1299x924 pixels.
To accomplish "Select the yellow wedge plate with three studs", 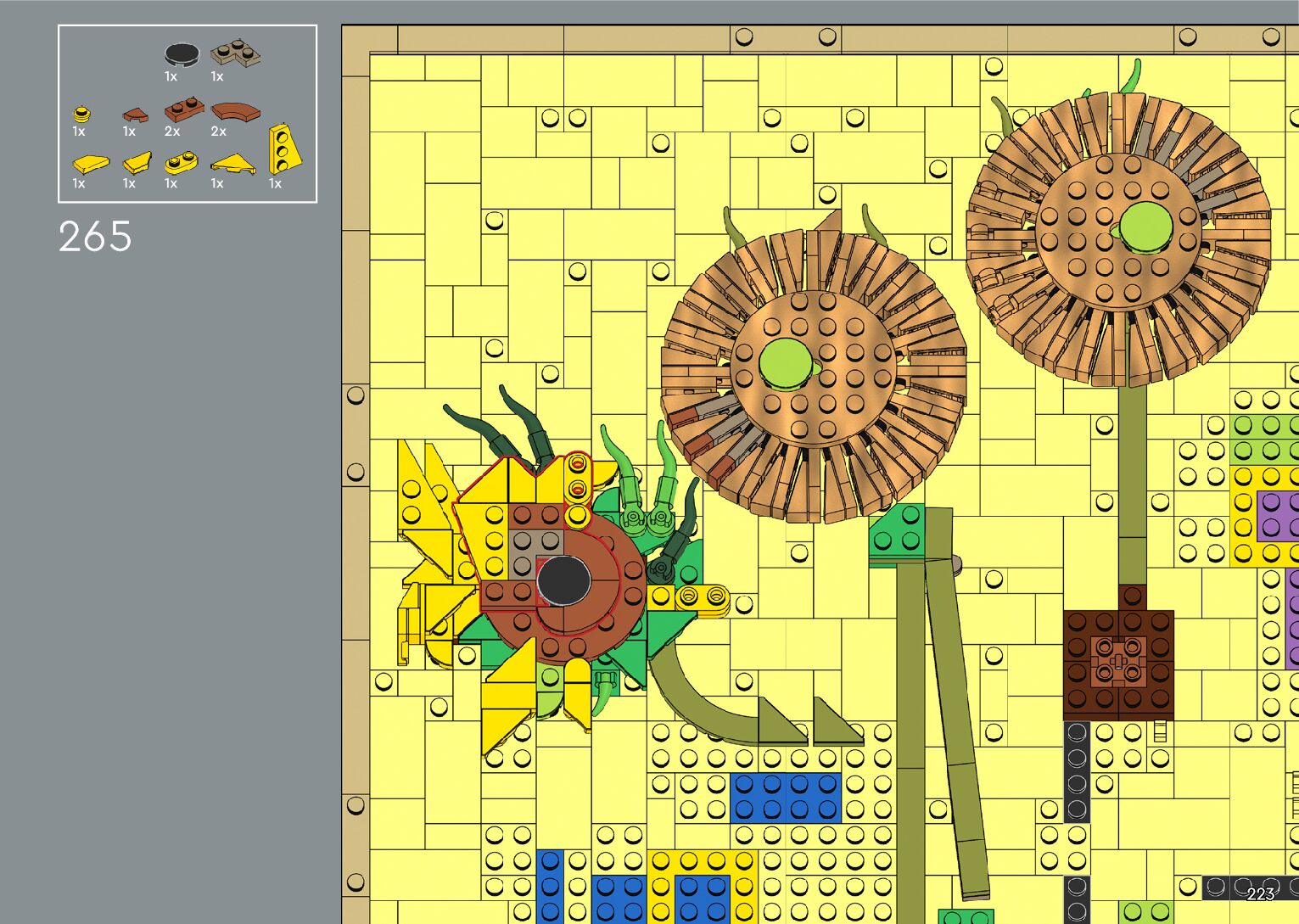I will click(283, 149).
